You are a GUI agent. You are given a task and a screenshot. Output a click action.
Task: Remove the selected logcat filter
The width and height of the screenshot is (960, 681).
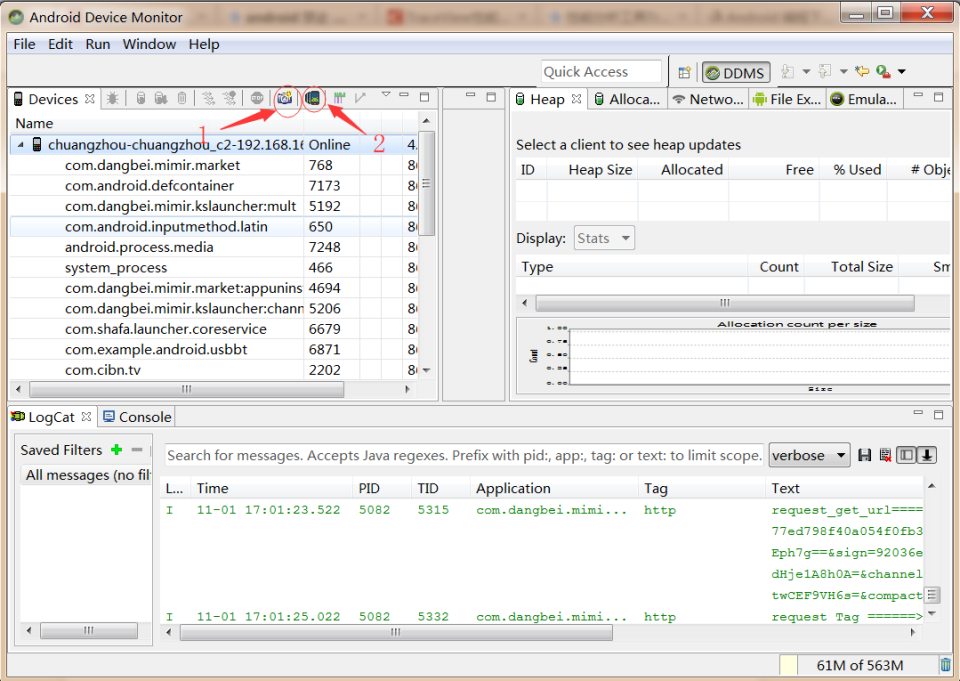(x=137, y=450)
